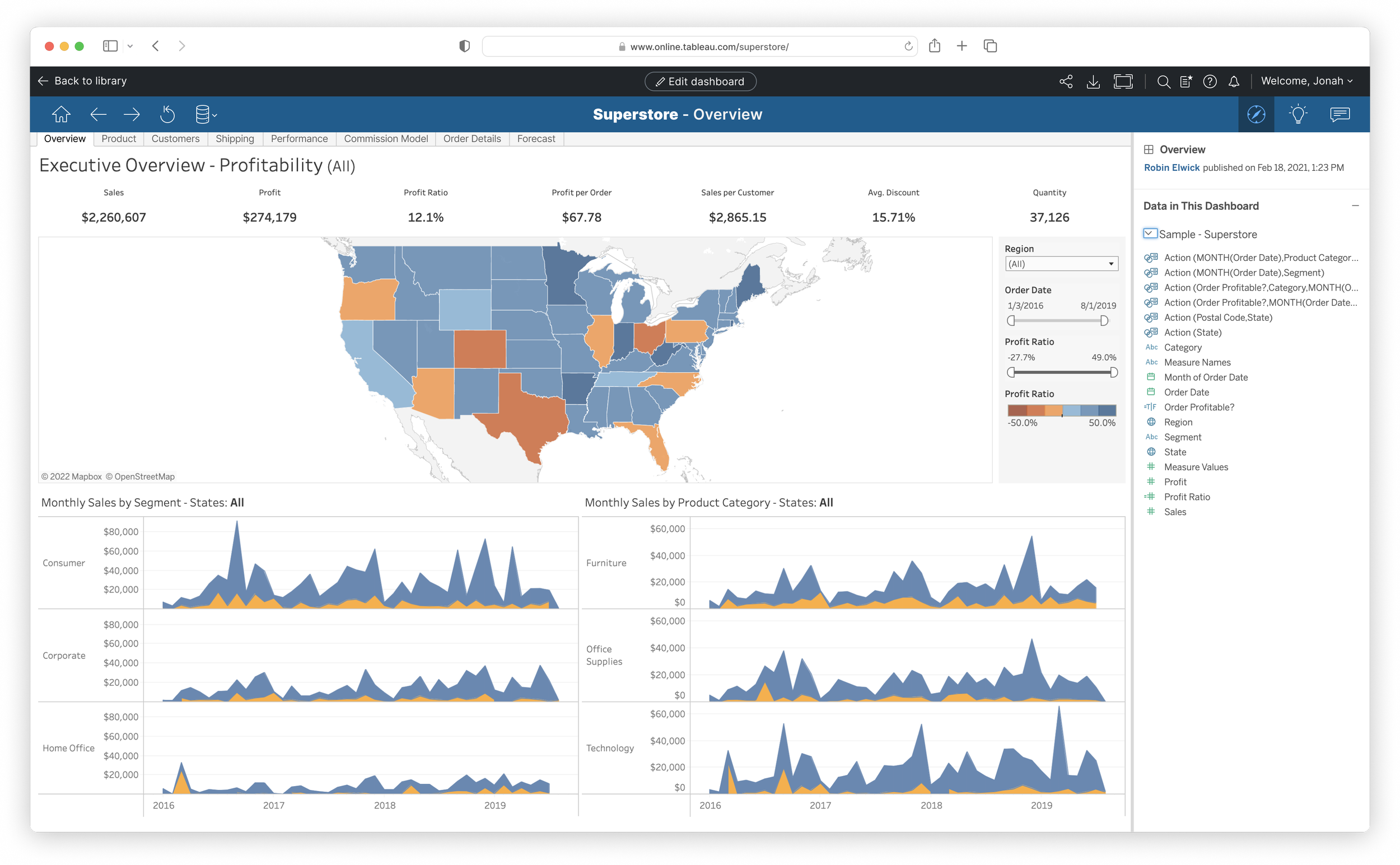Image resolution: width=1400 pixels, height=865 pixels.
Task: Open the help question mark icon
Action: (x=1210, y=81)
